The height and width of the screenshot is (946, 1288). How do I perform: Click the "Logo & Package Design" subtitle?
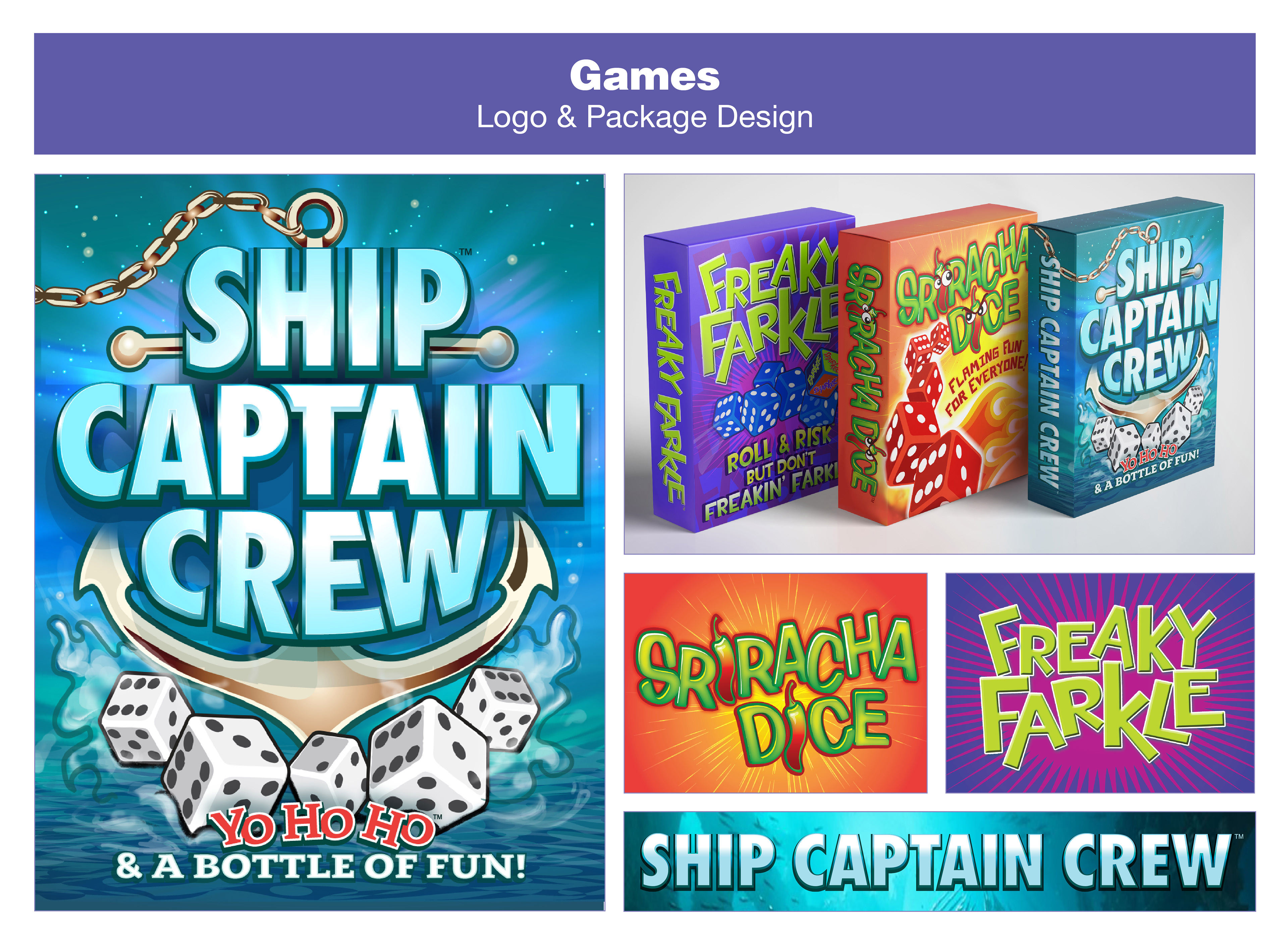coord(644,117)
